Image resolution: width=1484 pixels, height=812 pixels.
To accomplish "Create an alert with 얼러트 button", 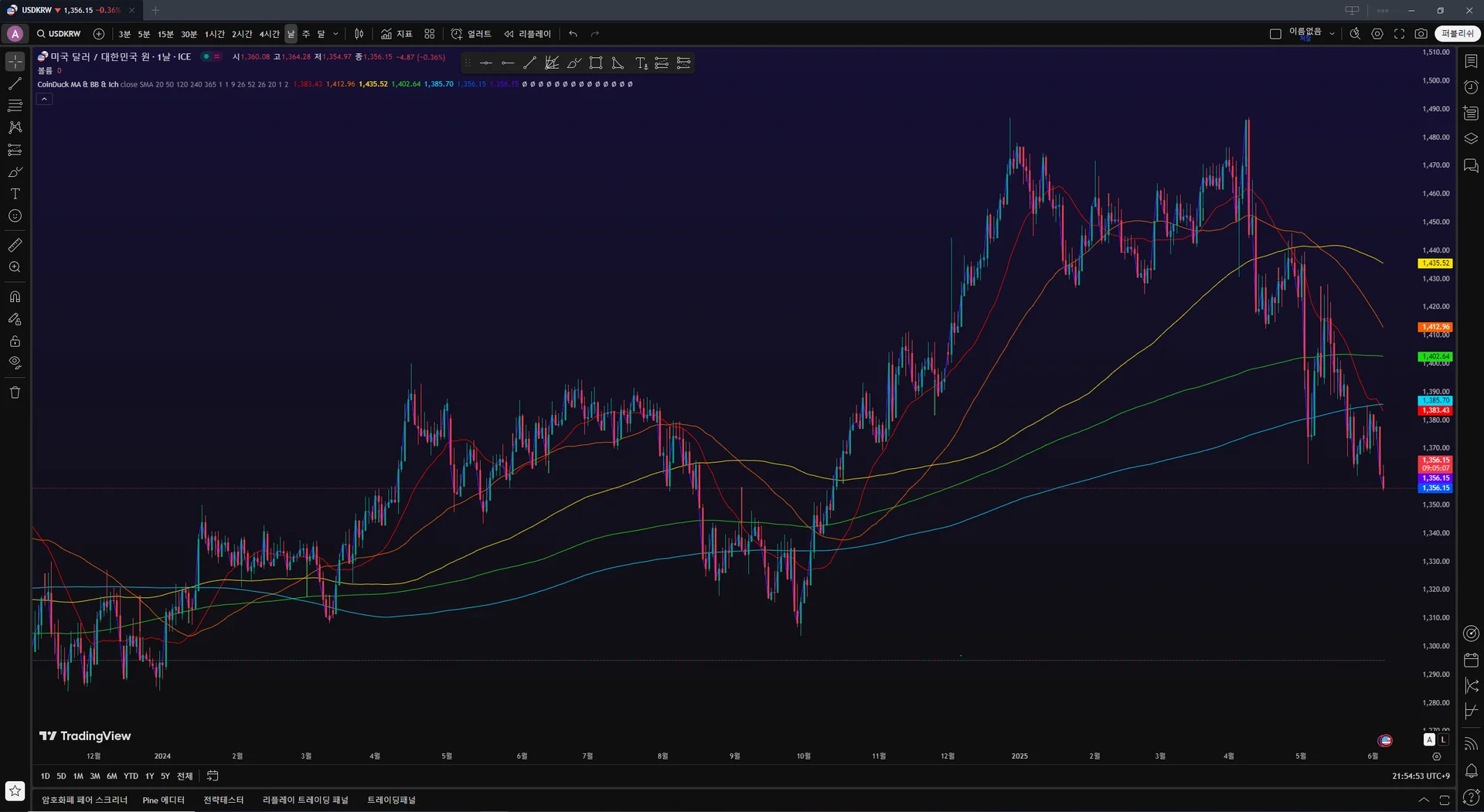I will tap(471, 34).
